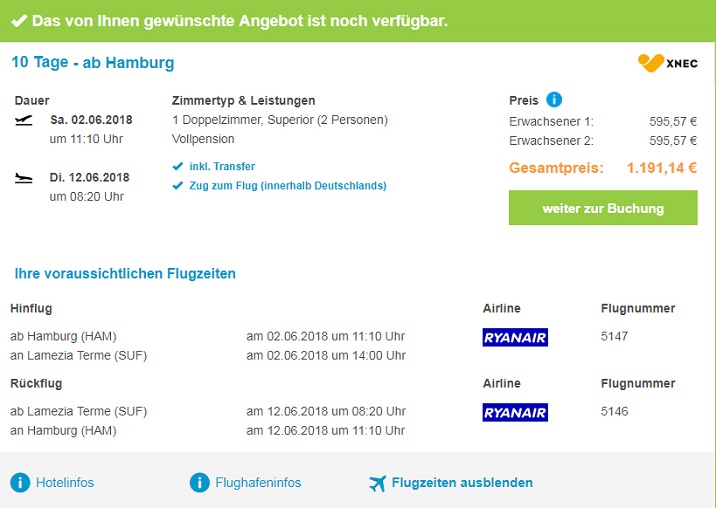Click the Ihre voraussichtlichen Flugzeiten heading
Screen dimensions: 716x508
[x=125, y=273]
